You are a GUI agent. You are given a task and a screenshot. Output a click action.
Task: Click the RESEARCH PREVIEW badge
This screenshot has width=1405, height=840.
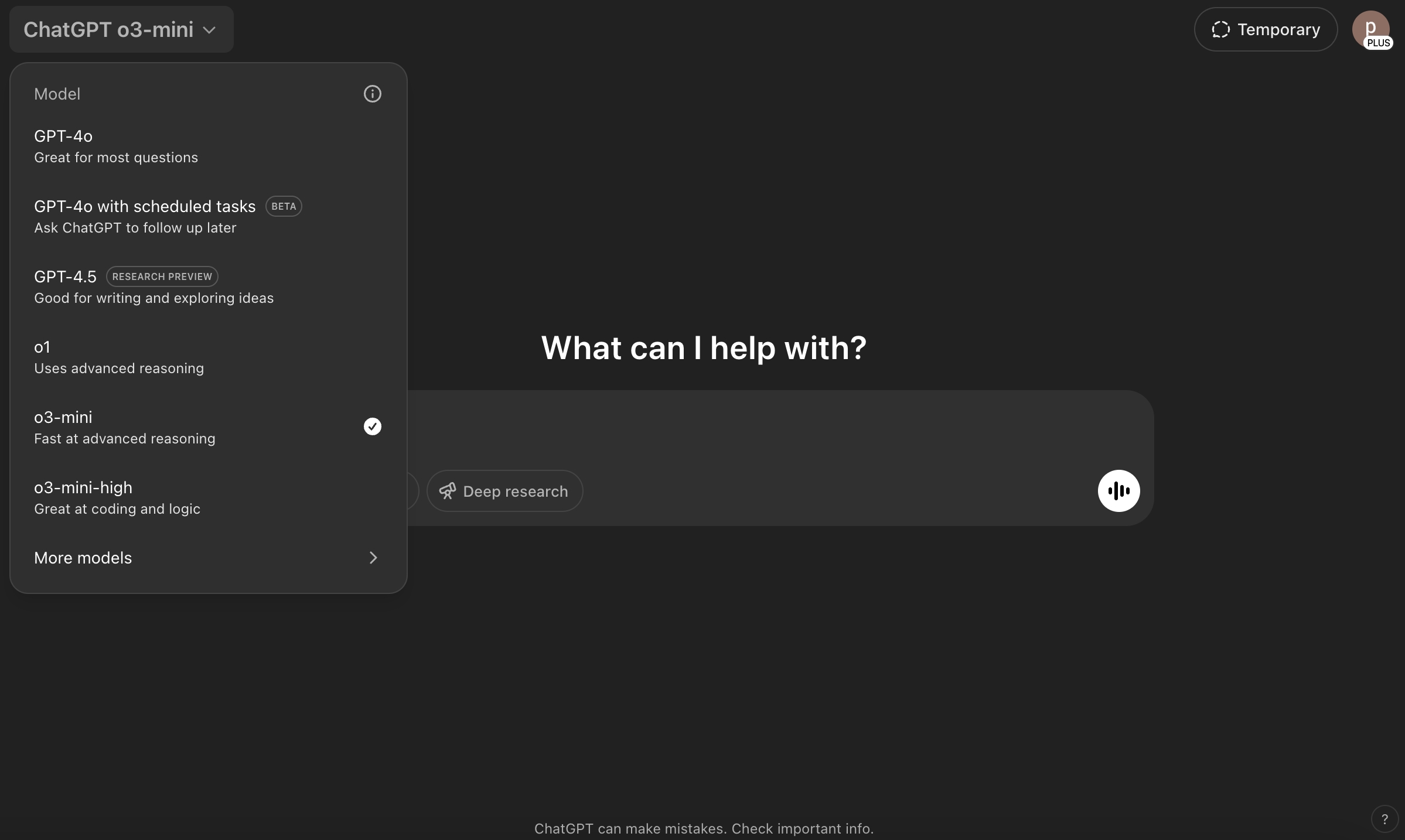click(x=162, y=276)
